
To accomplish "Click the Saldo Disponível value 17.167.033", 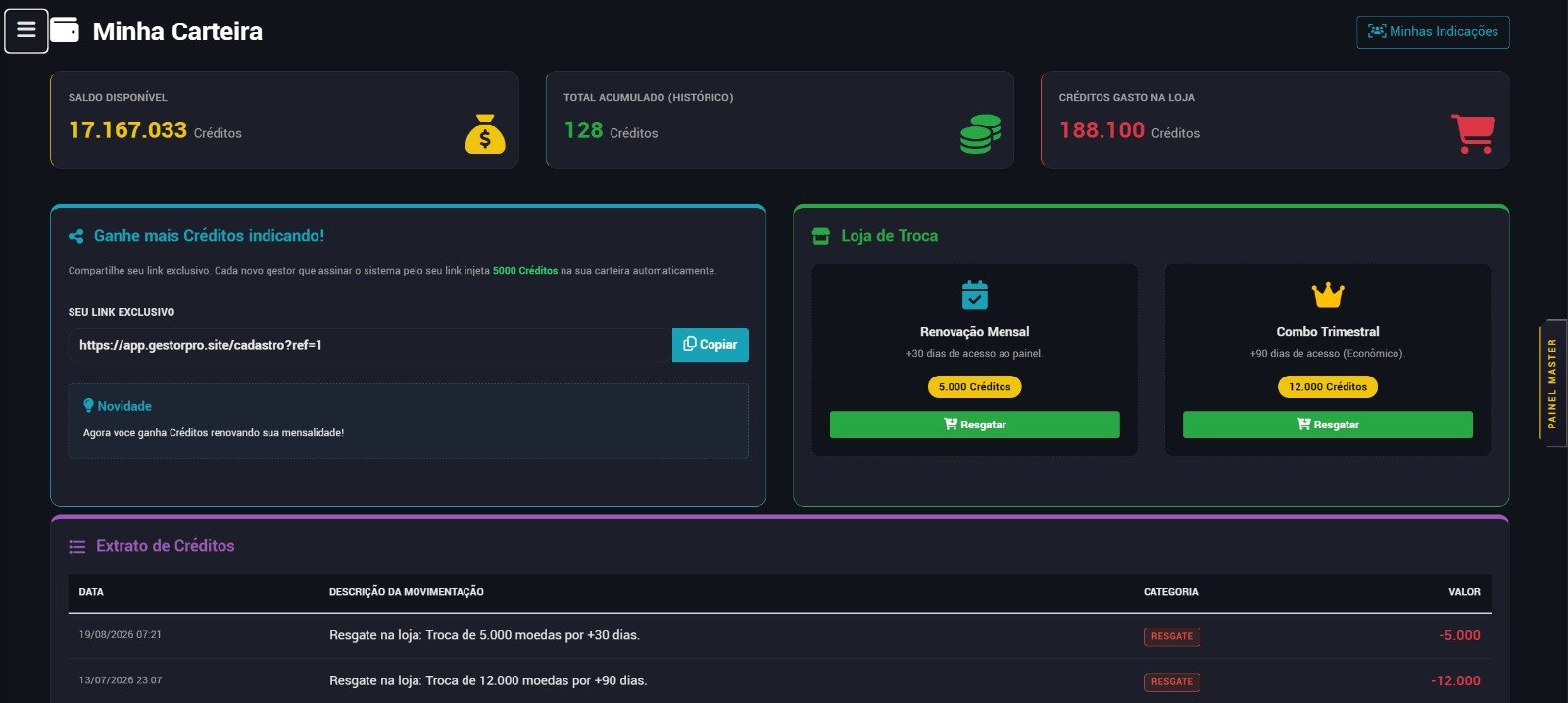I will 127,130.
